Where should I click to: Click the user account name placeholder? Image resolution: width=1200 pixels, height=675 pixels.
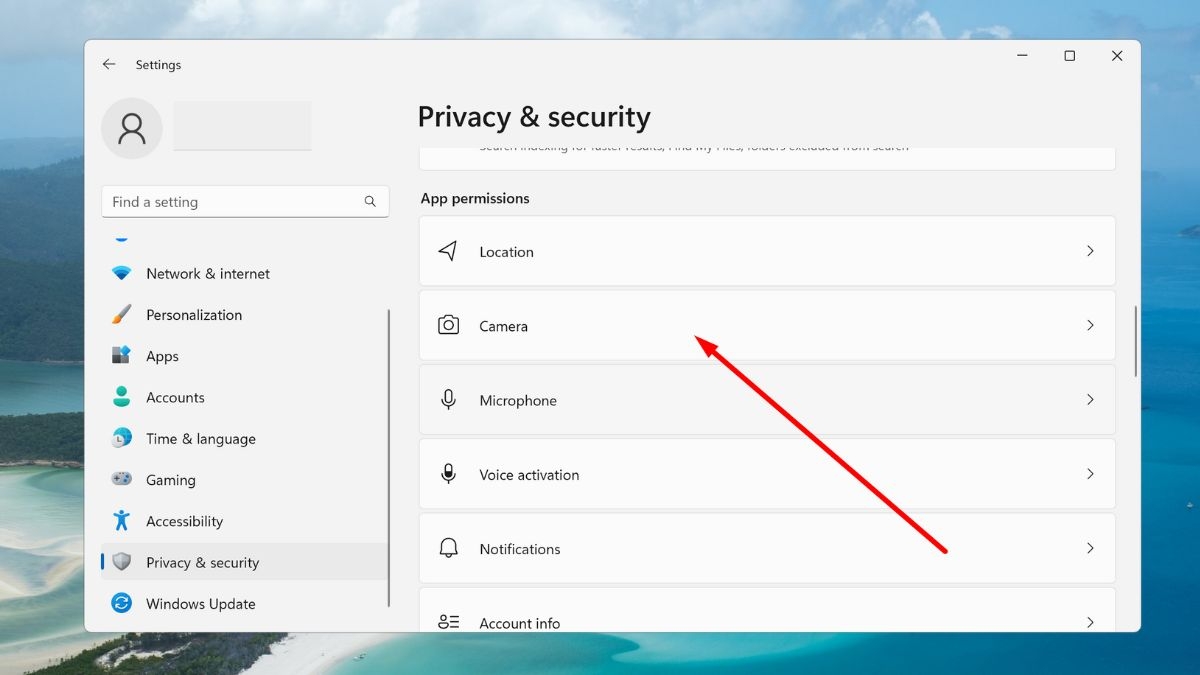click(242, 126)
